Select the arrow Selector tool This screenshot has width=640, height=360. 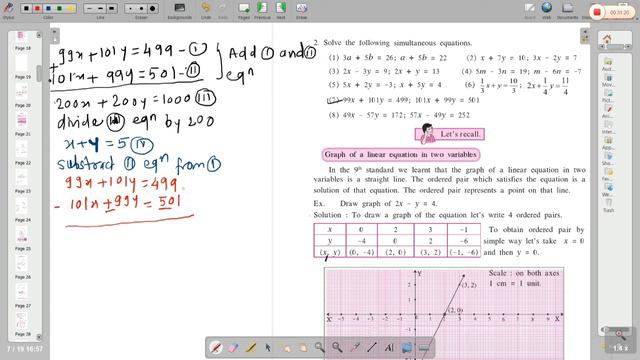coord(268,347)
